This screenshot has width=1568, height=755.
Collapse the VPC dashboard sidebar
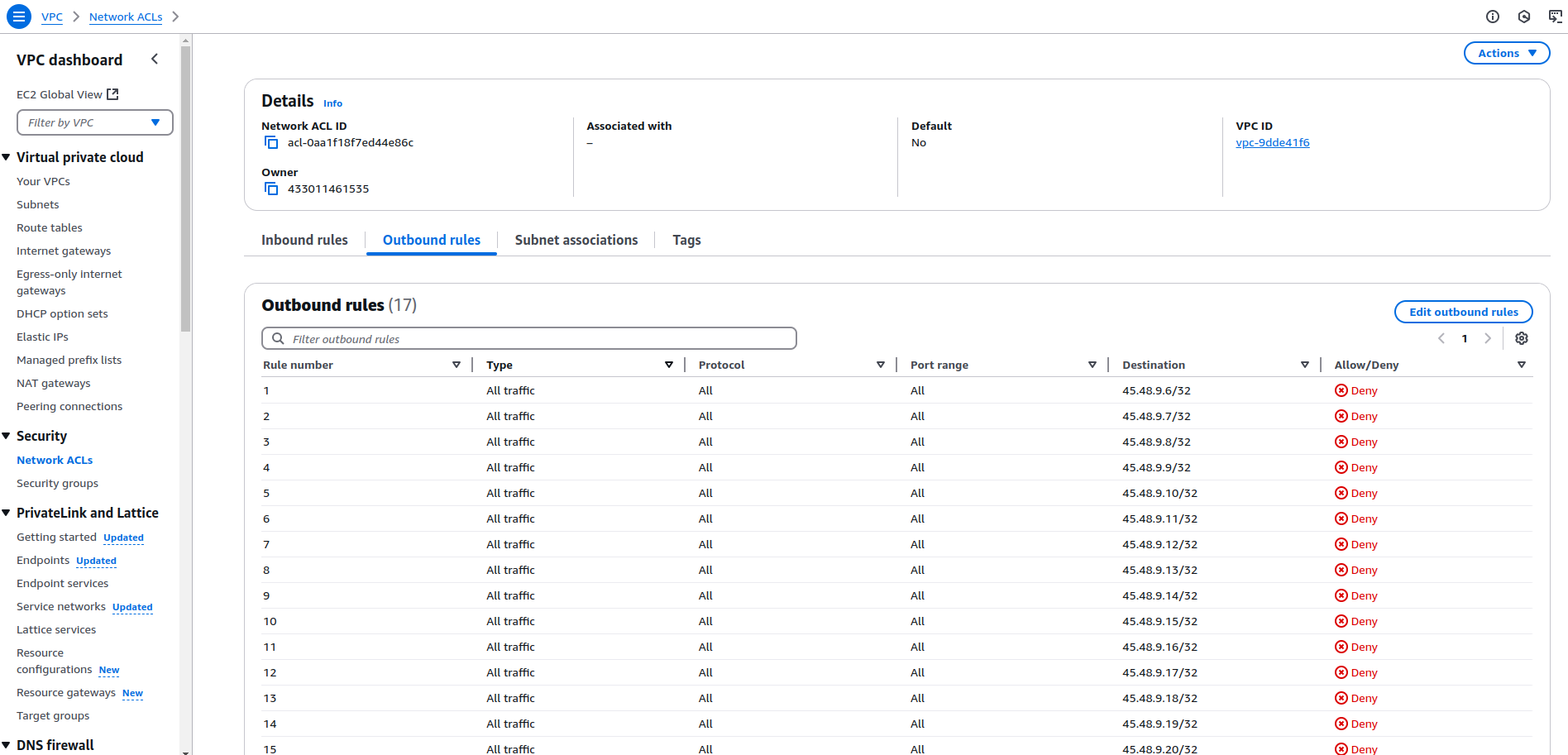pos(155,60)
